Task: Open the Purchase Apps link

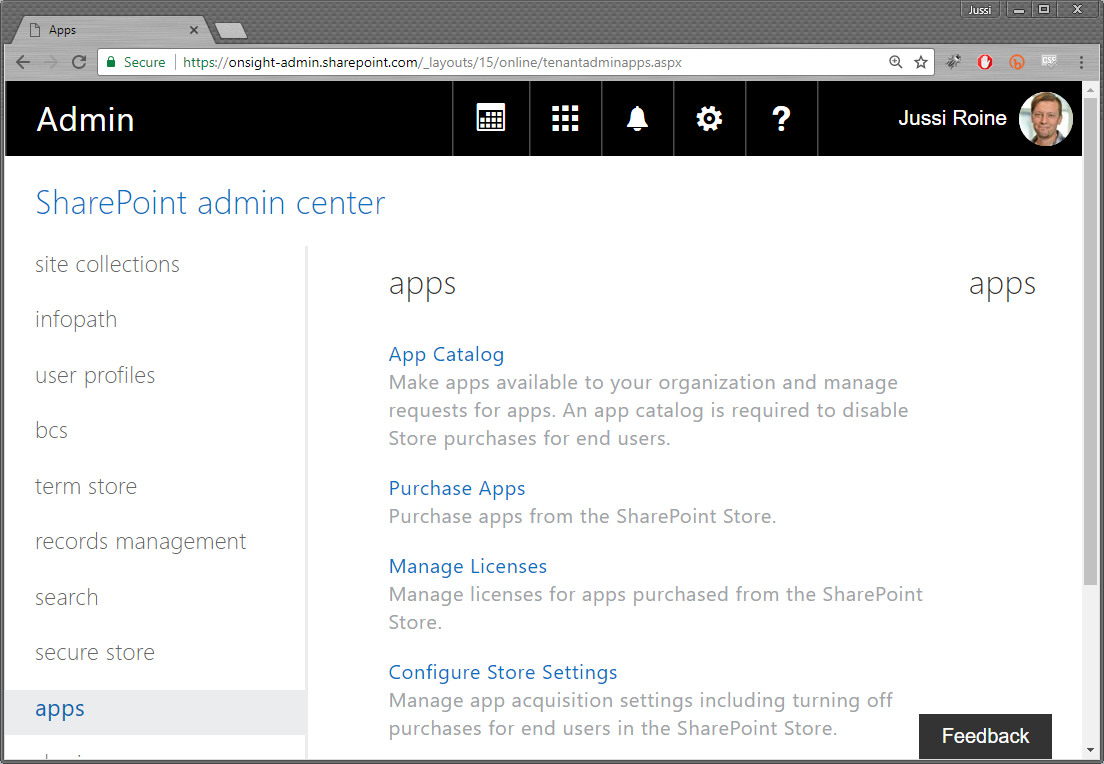Action: [x=457, y=488]
